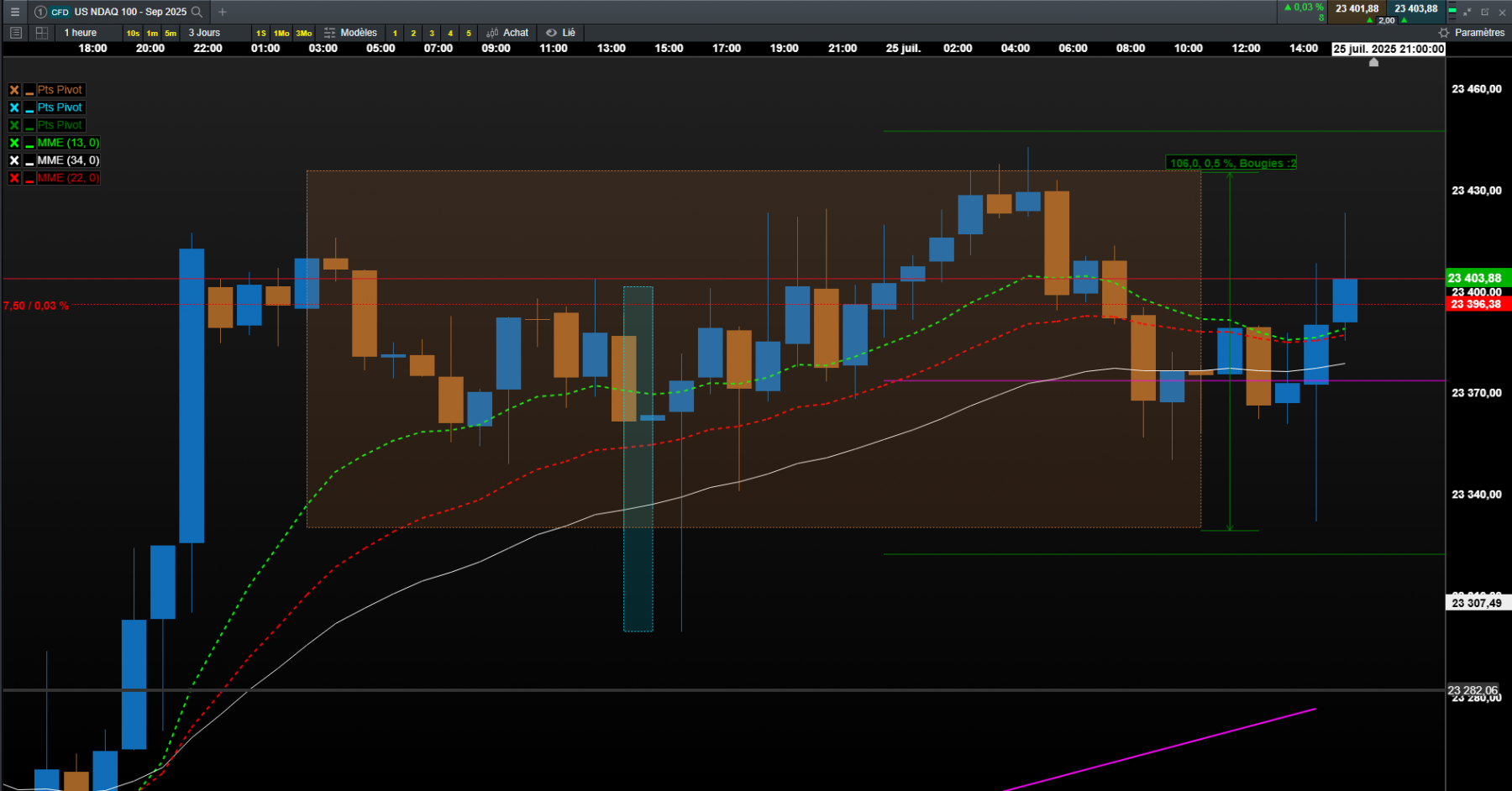
Task: Click the 23 307,49 price axis label
Action: click(1478, 603)
